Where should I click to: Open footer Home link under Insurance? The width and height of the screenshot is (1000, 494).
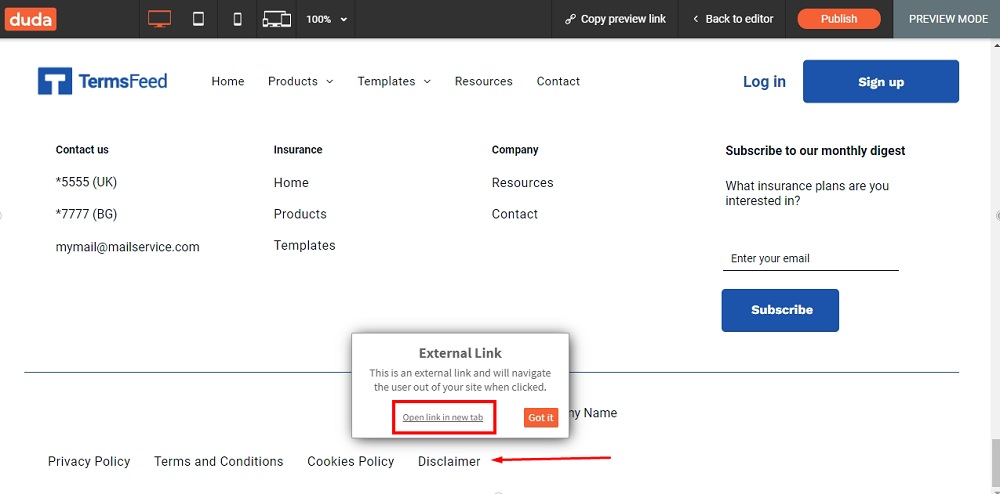[x=291, y=182]
